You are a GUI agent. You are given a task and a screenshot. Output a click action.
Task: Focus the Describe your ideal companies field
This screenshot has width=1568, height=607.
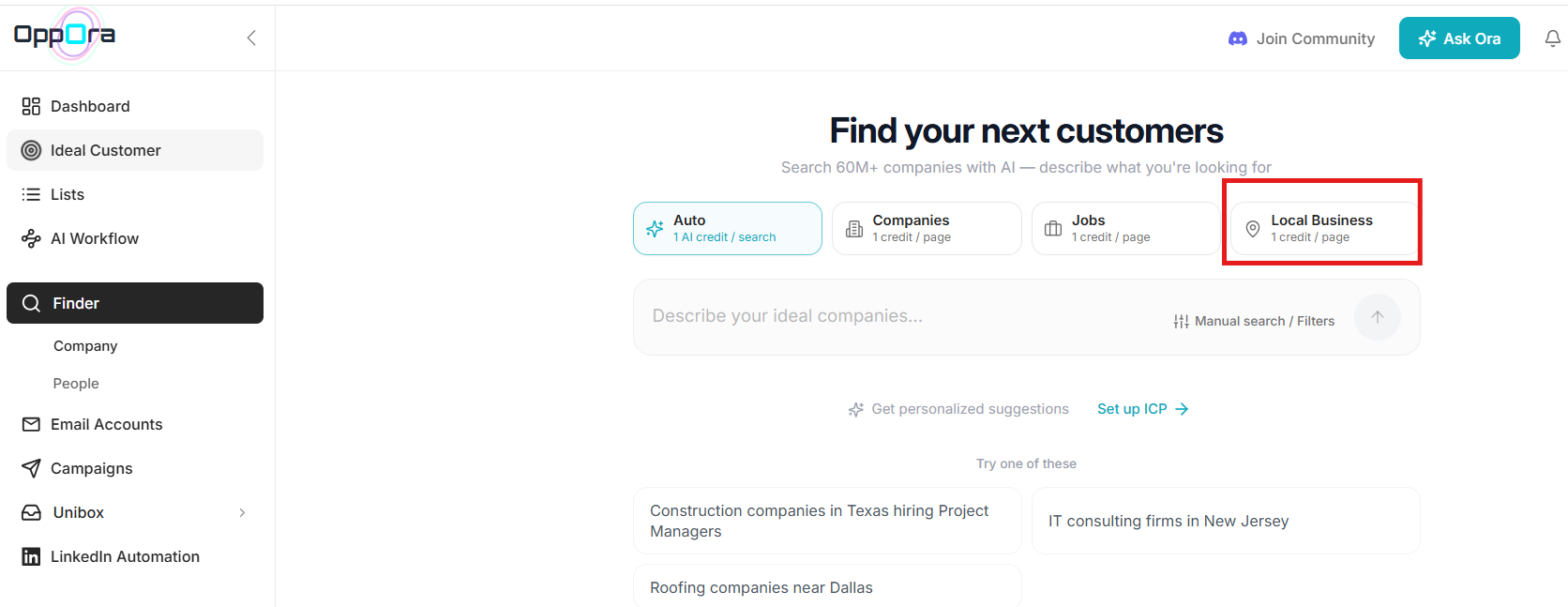[x=900, y=316]
